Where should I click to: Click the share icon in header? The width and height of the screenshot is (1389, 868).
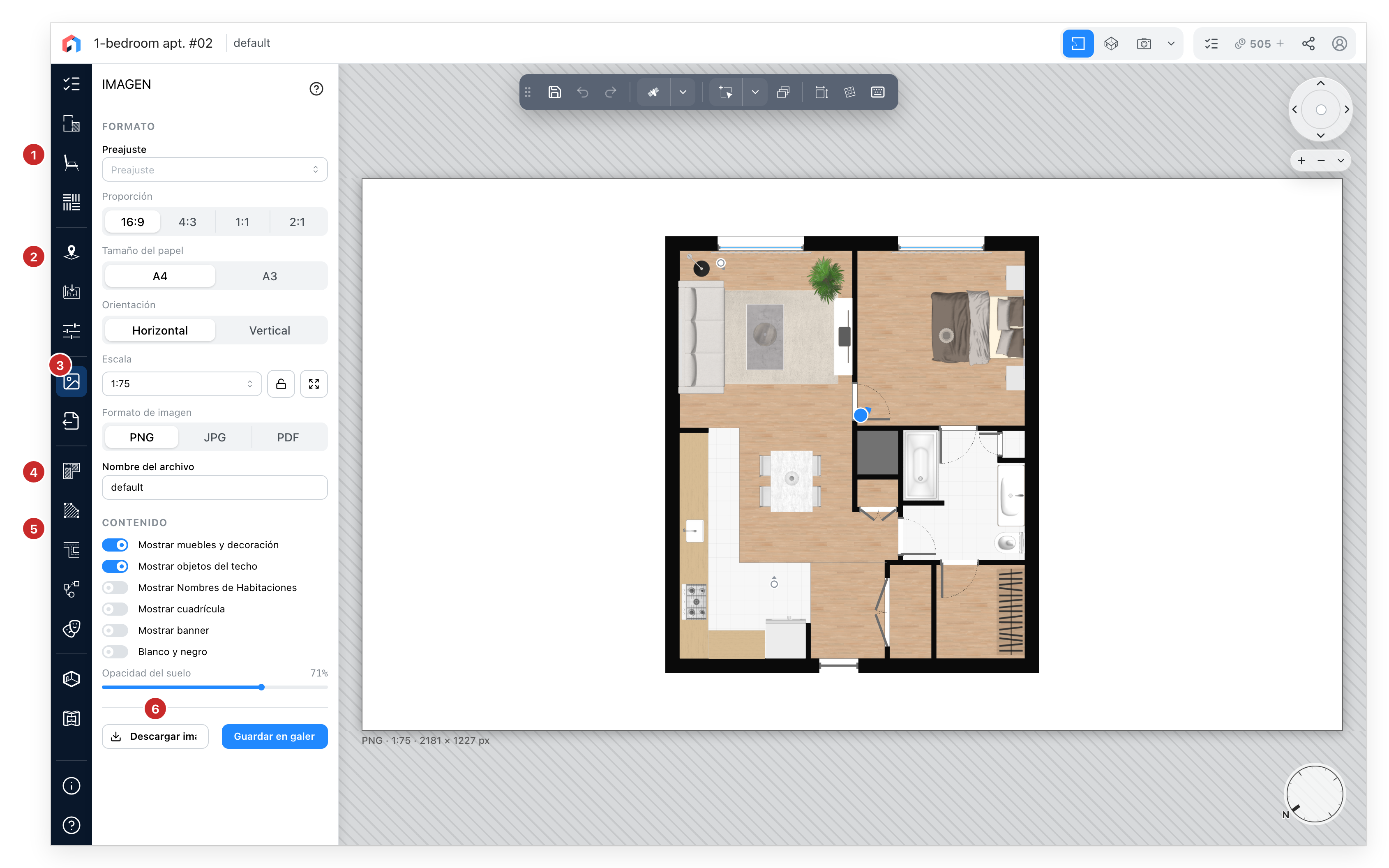(x=1308, y=44)
